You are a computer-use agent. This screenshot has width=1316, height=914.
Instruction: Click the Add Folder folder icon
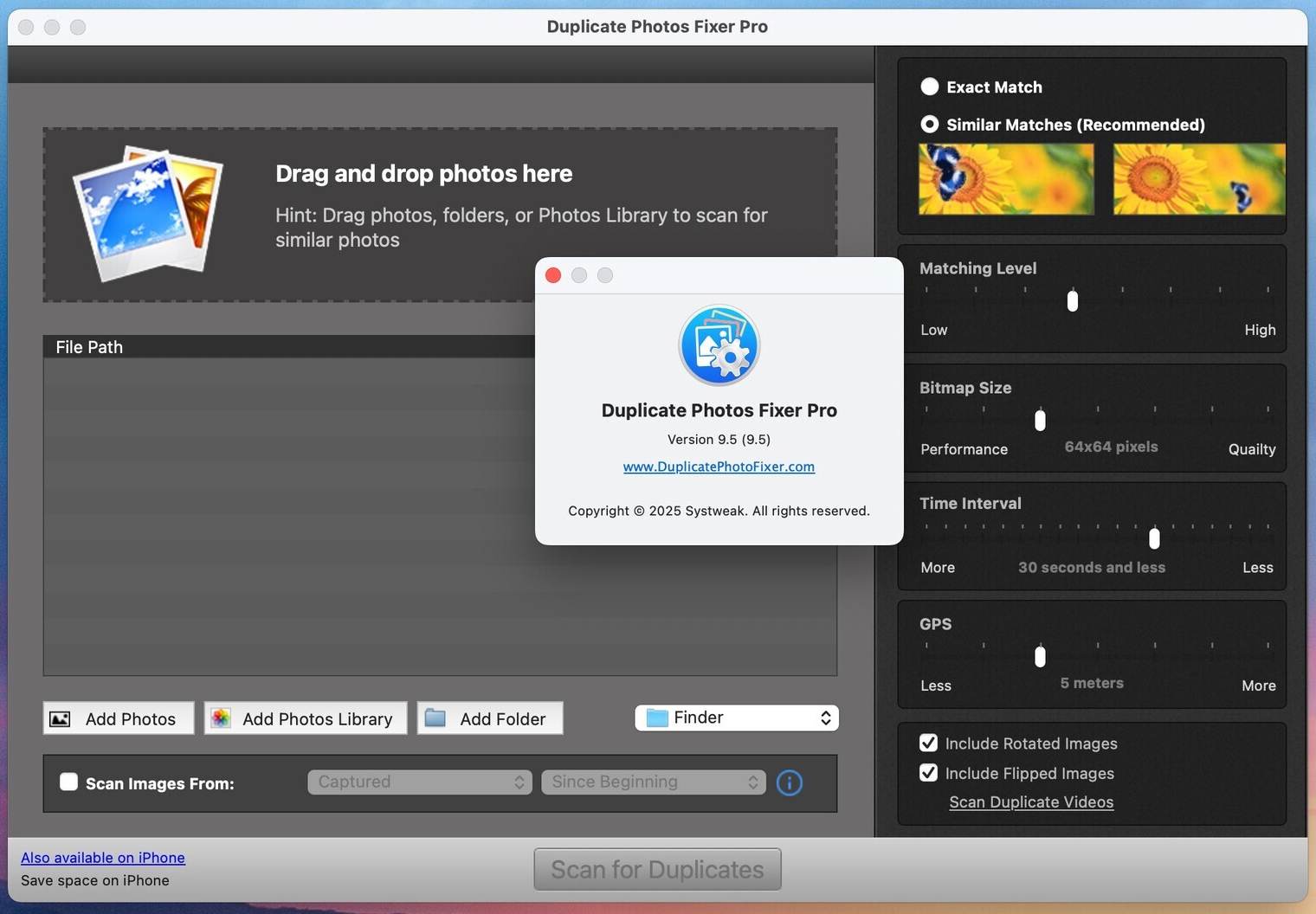(x=435, y=718)
